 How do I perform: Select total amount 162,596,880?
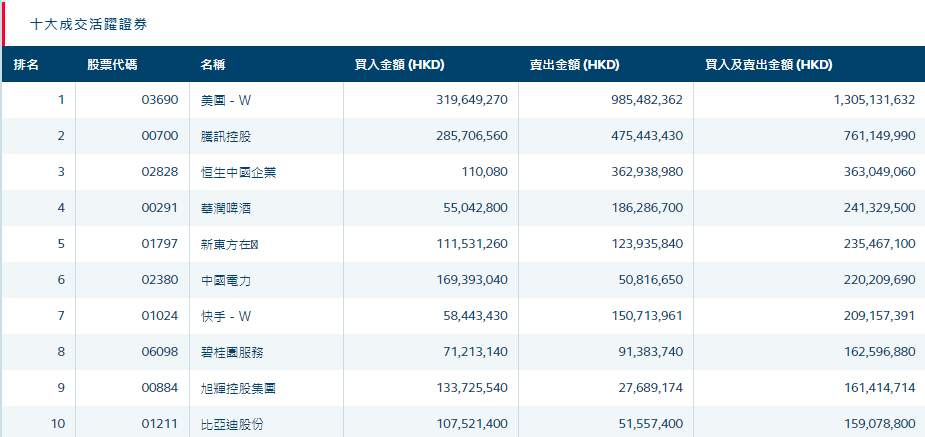point(880,352)
